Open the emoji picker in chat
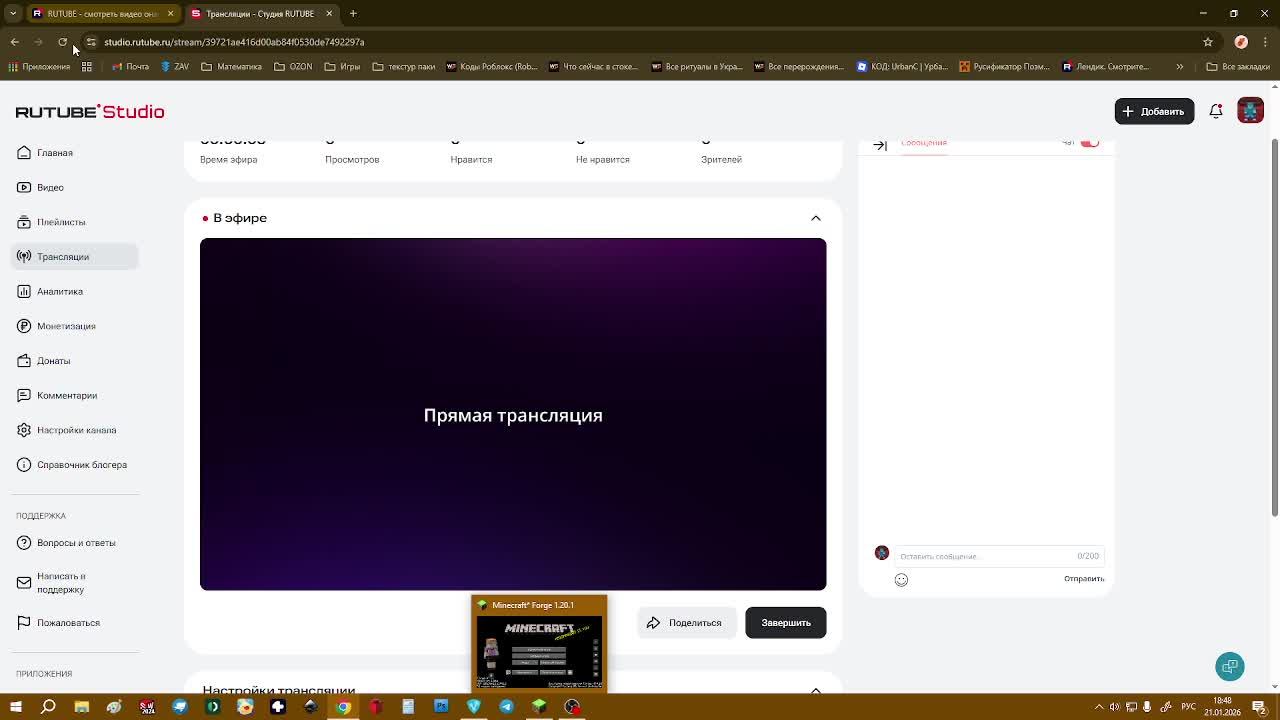 (x=901, y=580)
